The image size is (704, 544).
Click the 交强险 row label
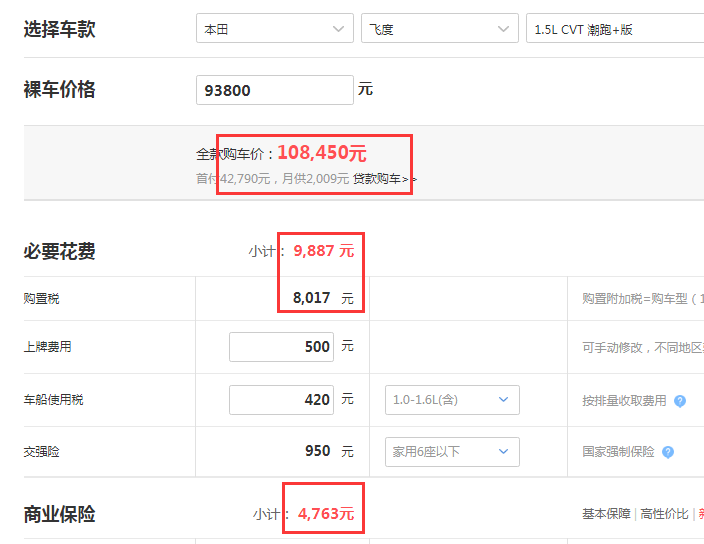[x=41, y=452]
